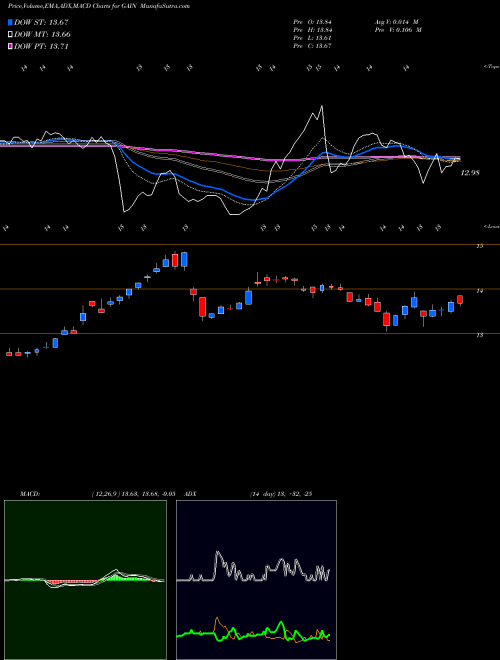Click the 'Pre O: 13.84' open value
The image size is (500, 660).
click(x=314, y=22)
